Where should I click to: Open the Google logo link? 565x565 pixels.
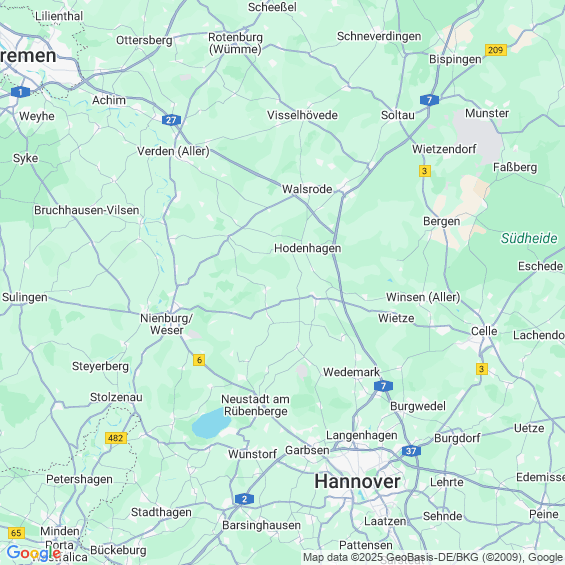33,553
